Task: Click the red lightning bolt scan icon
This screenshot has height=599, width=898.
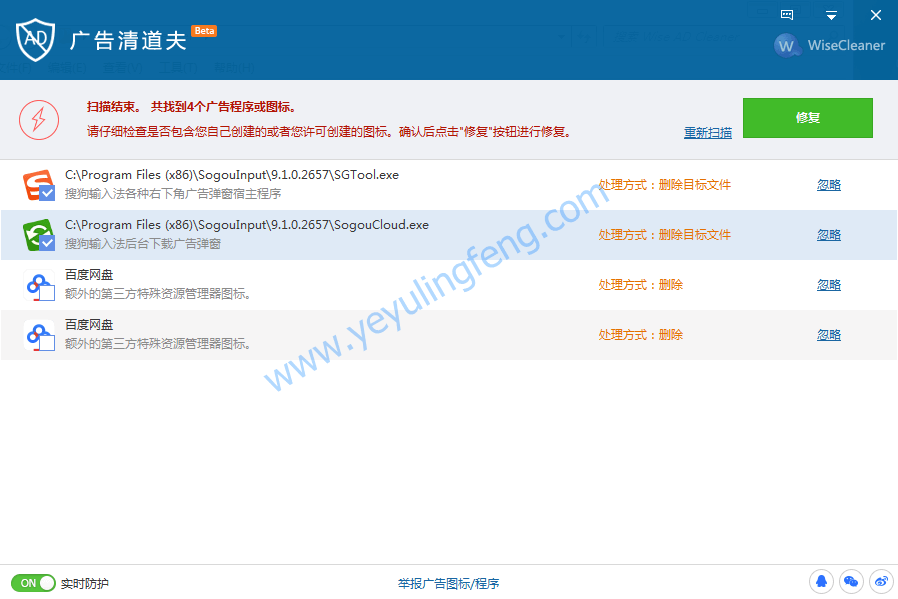Action: 38,120
